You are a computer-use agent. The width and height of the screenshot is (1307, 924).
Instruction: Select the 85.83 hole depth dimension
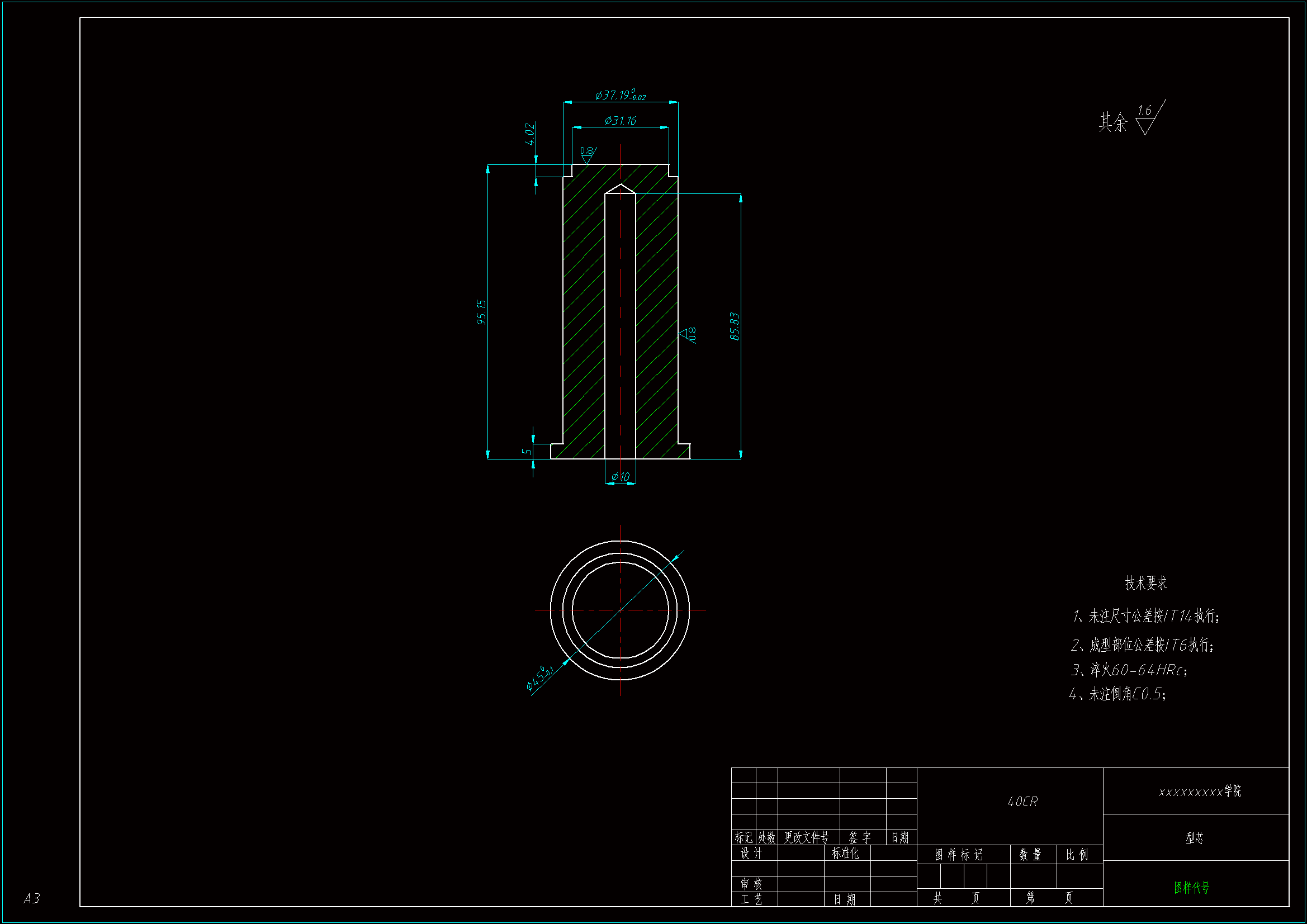pos(735,326)
